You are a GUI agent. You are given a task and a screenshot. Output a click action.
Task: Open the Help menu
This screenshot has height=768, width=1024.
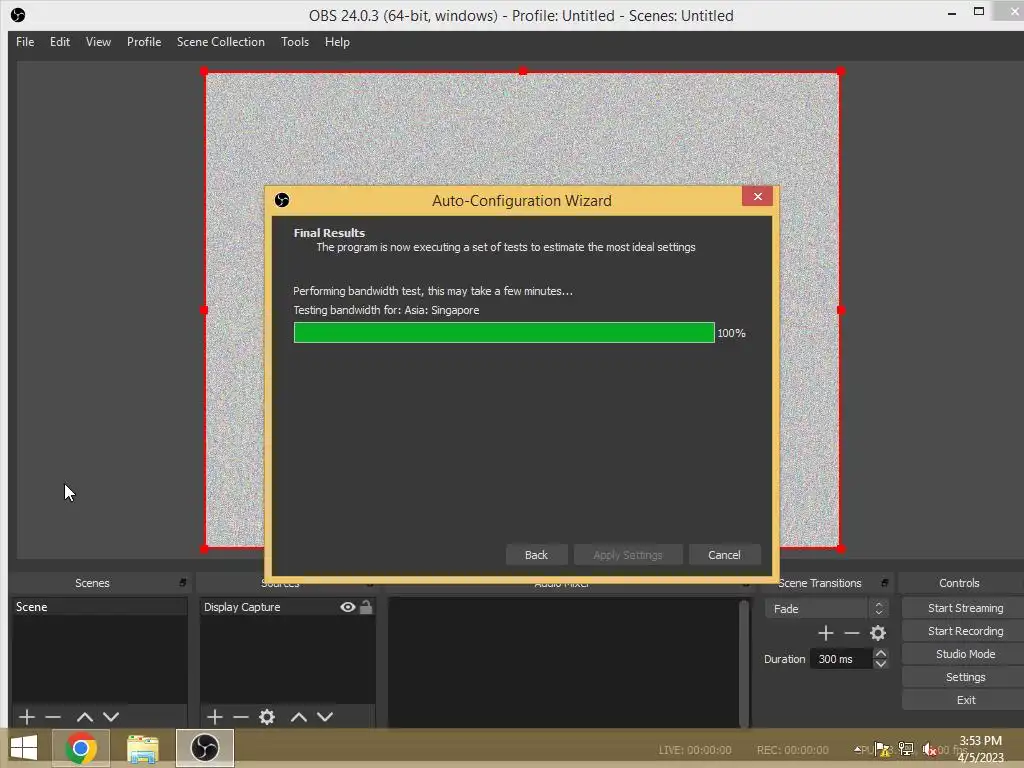click(x=337, y=42)
